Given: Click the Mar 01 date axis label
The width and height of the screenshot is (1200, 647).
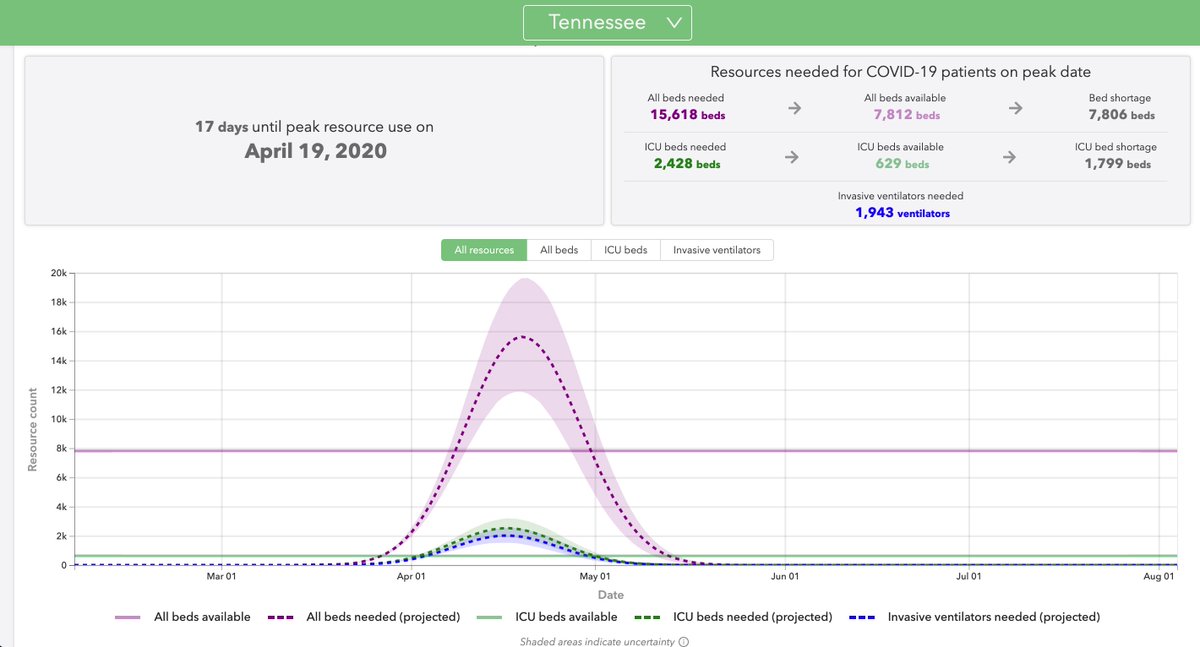Looking at the screenshot, I should [x=221, y=576].
